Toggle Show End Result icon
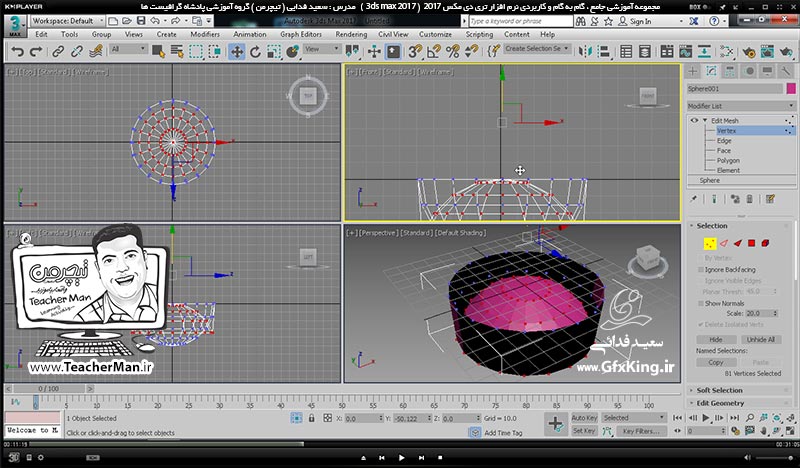 714,199
